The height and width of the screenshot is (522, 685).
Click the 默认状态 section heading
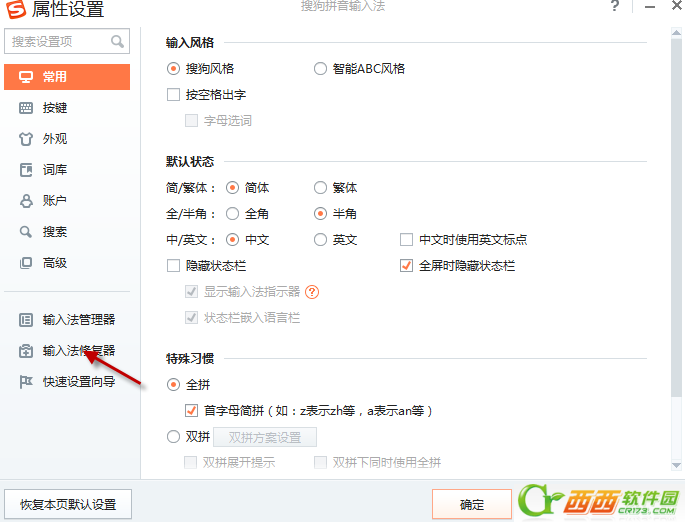pos(190,162)
